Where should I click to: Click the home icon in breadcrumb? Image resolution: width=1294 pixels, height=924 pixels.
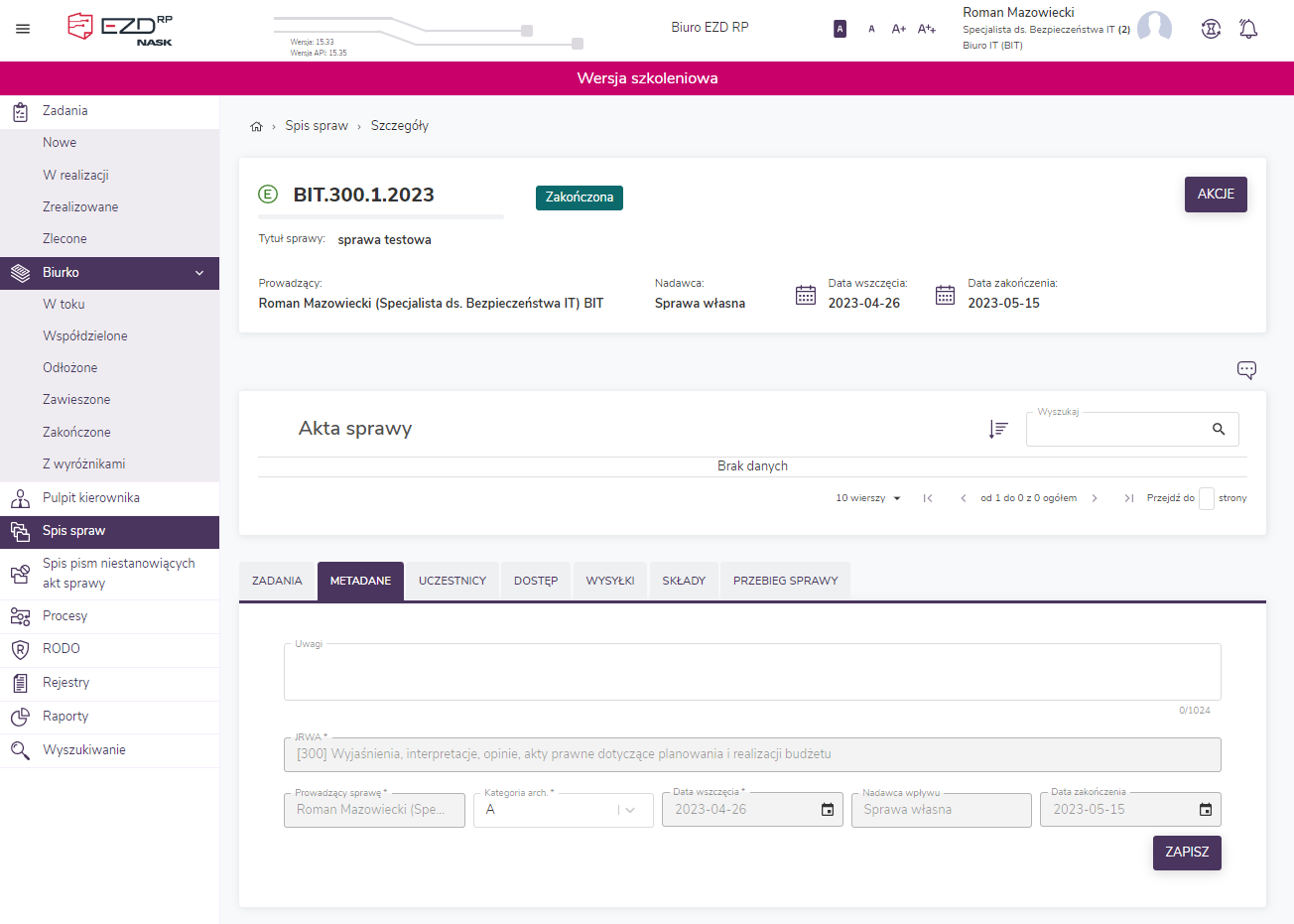click(256, 126)
